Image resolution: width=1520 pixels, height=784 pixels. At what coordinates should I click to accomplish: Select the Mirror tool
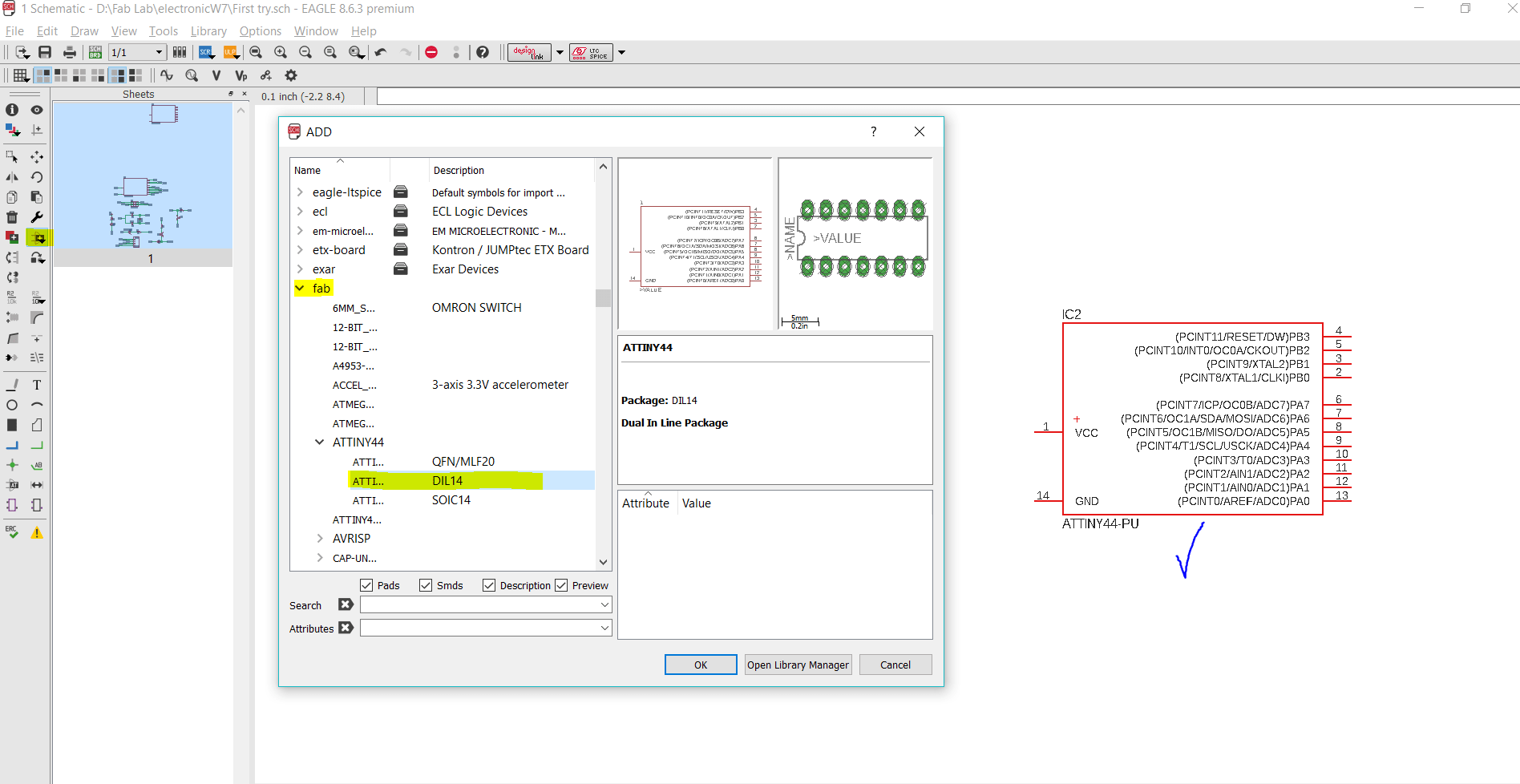pos(12,177)
